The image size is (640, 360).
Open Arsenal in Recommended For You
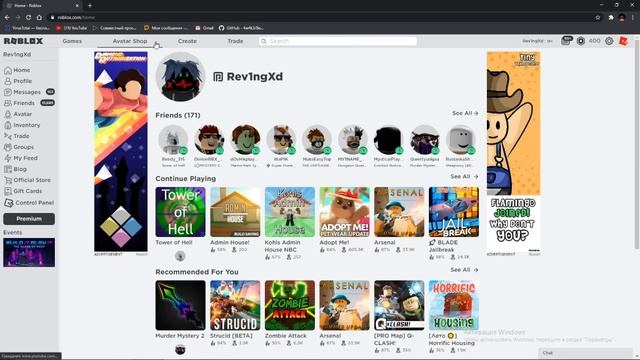coord(344,305)
